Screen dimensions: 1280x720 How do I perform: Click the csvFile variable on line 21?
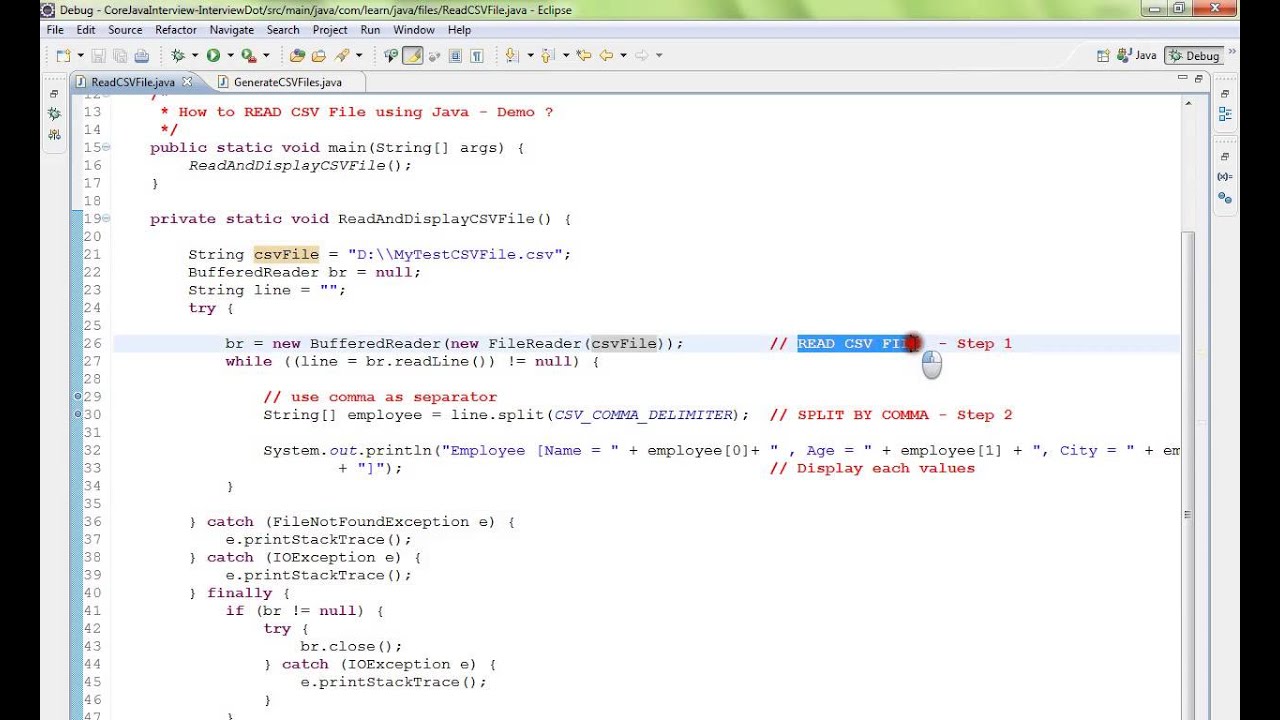point(286,255)
